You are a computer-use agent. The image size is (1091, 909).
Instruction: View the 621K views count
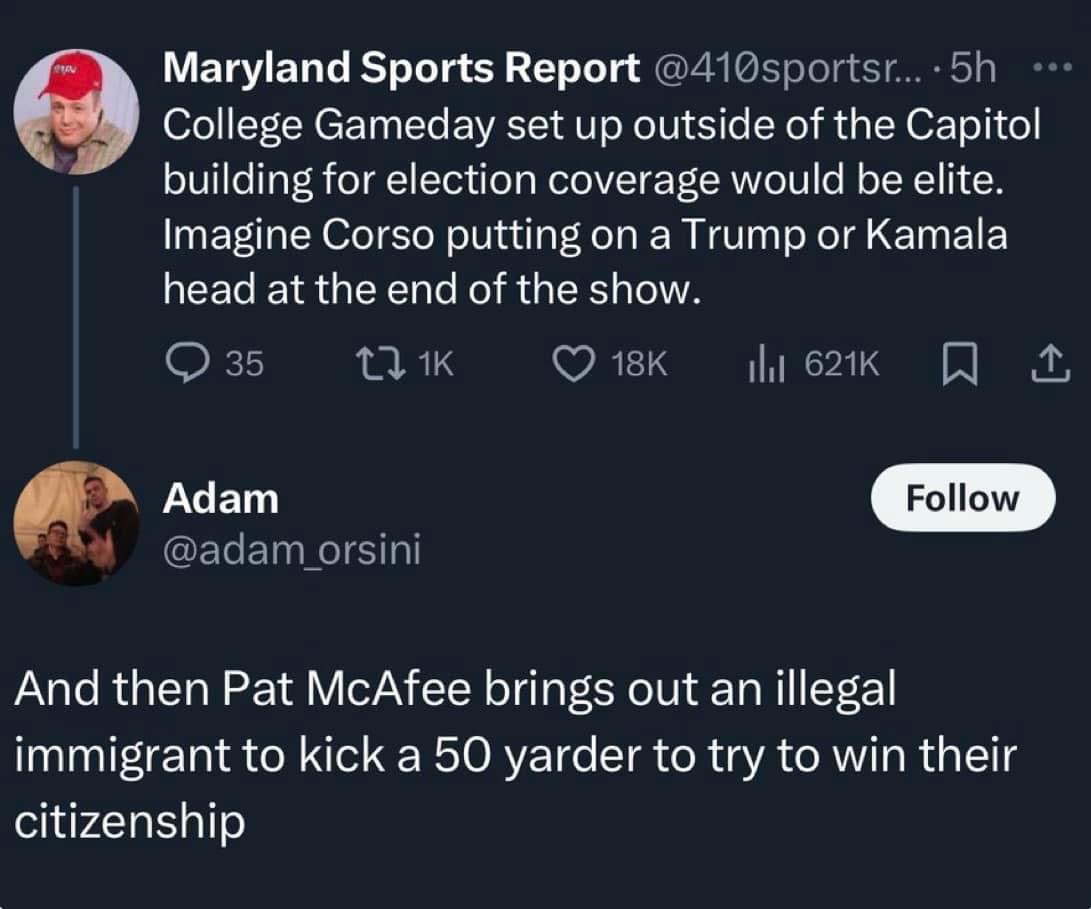point(842,364)
